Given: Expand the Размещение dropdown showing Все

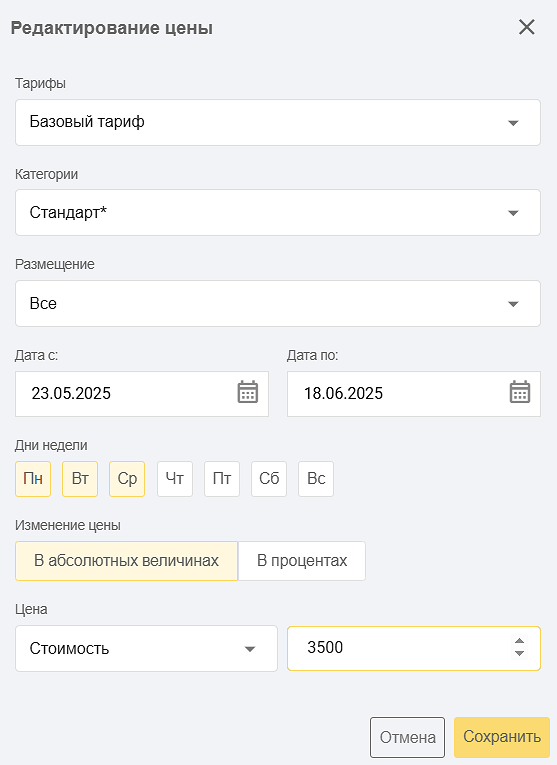Looking at the screenshot, I should [x=278, y=303].
